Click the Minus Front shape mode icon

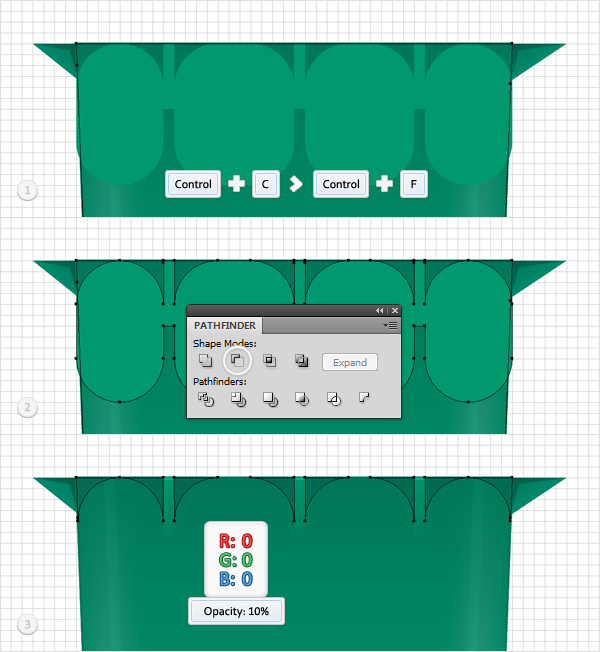click(x=237, y=361)
